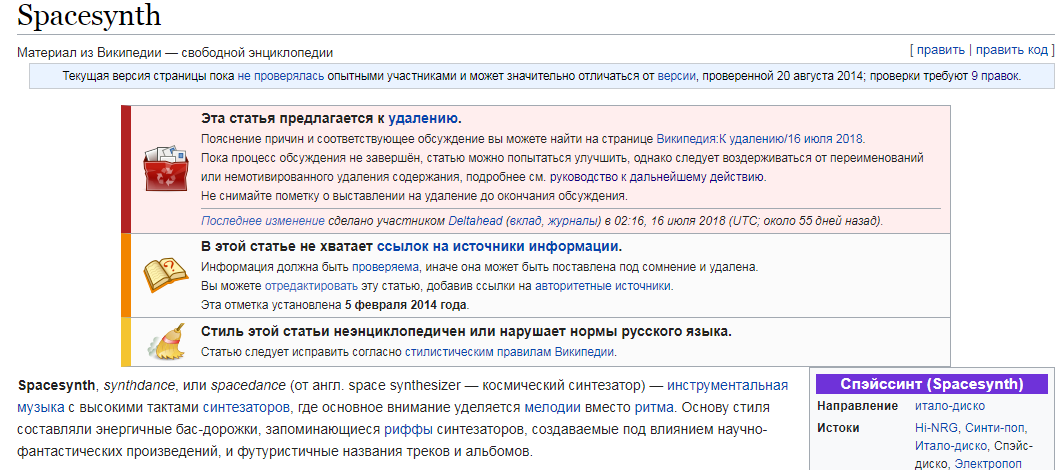Viewport: 1063px width, 470px height.
Task: Open 'Итало-диско' link in Истоки row
Action: click(x=950, y=446)
